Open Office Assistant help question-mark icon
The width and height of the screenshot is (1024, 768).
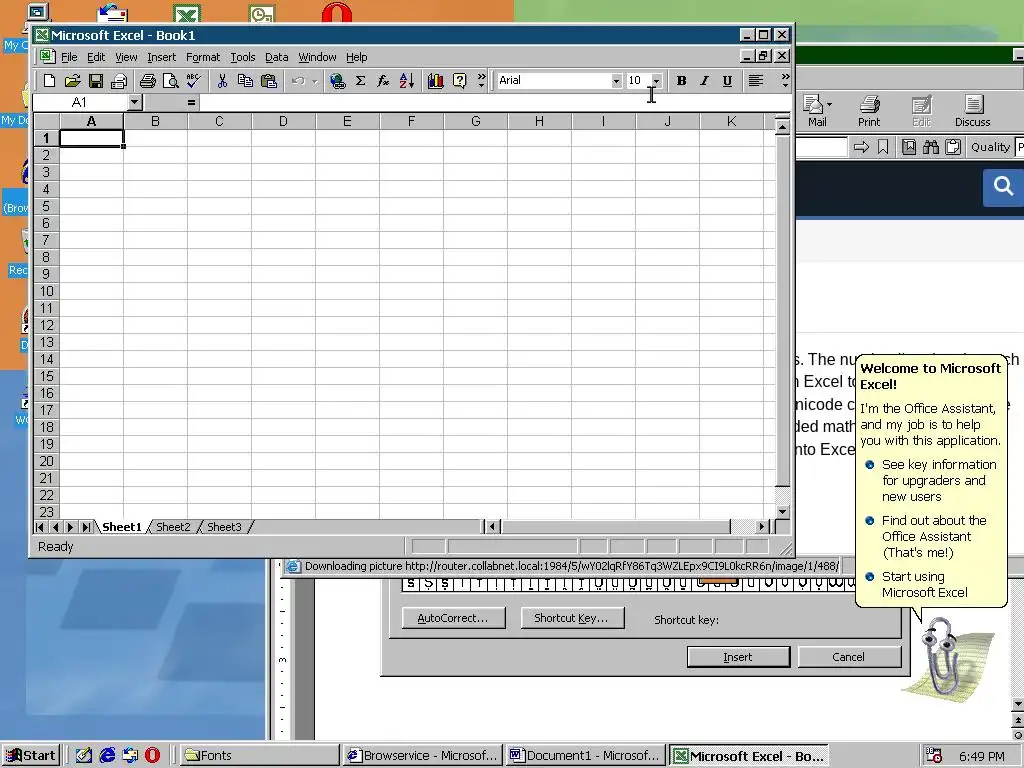click(460, 81)
